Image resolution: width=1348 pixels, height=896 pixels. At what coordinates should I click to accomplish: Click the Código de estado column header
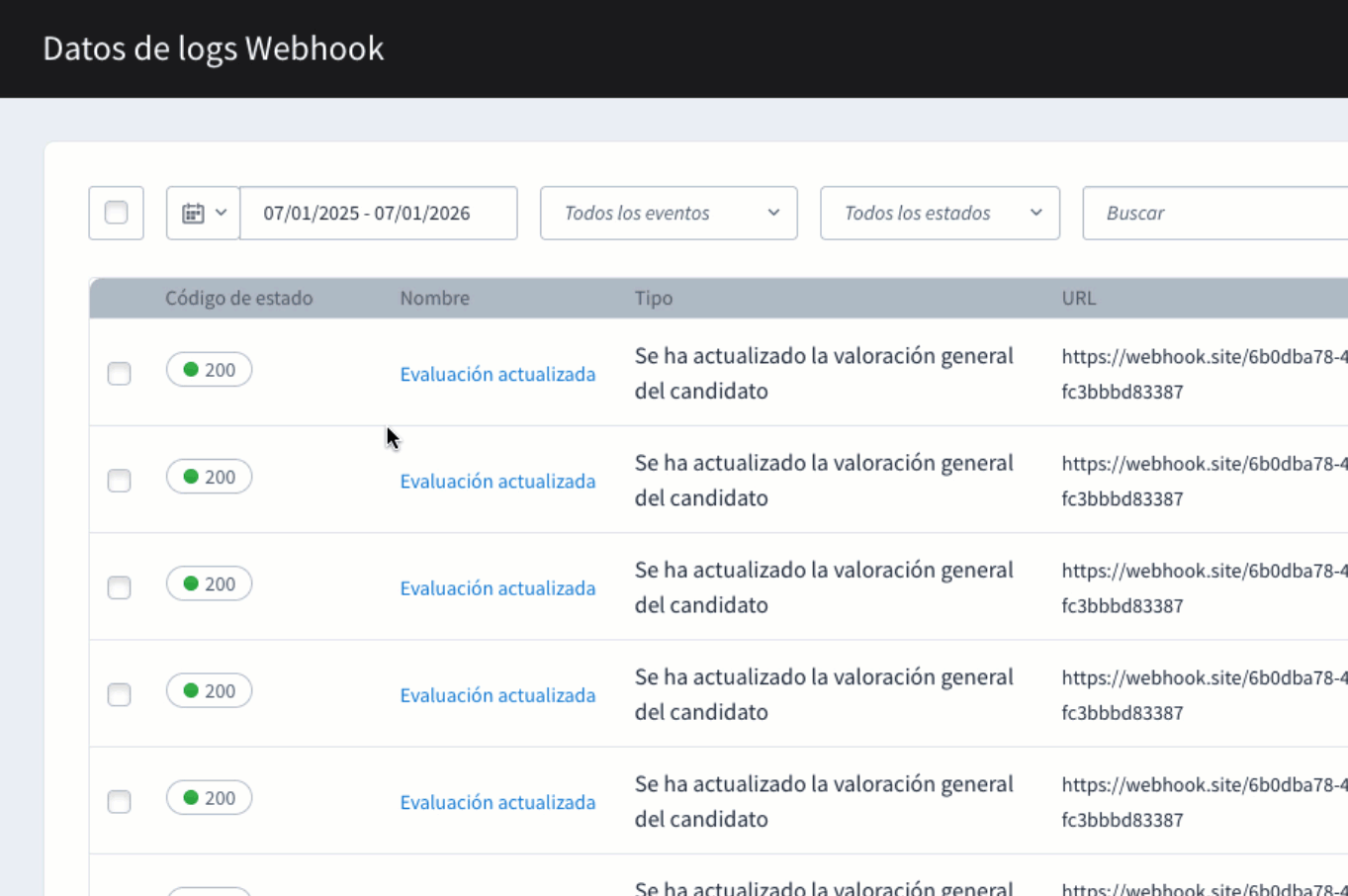click(x=238, y=298)
